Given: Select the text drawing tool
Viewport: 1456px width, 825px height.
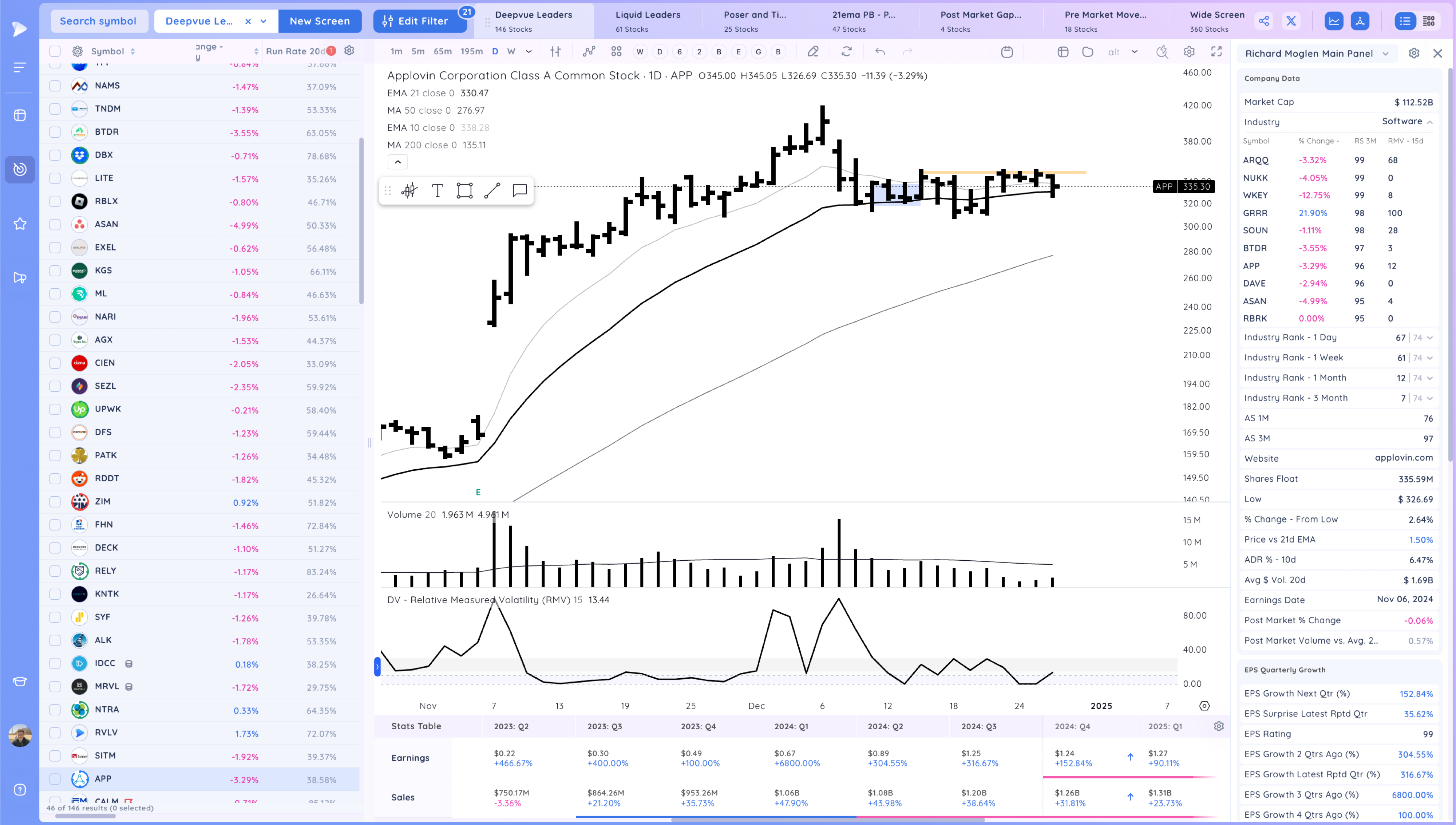Looking at the screenshot, I should coord(437,191).
